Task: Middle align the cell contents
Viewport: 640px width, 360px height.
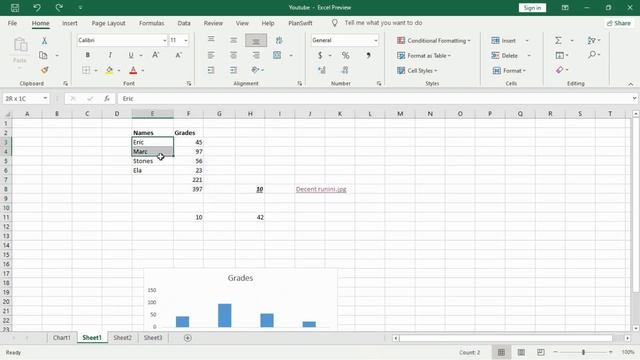Action: pos(233,40)
